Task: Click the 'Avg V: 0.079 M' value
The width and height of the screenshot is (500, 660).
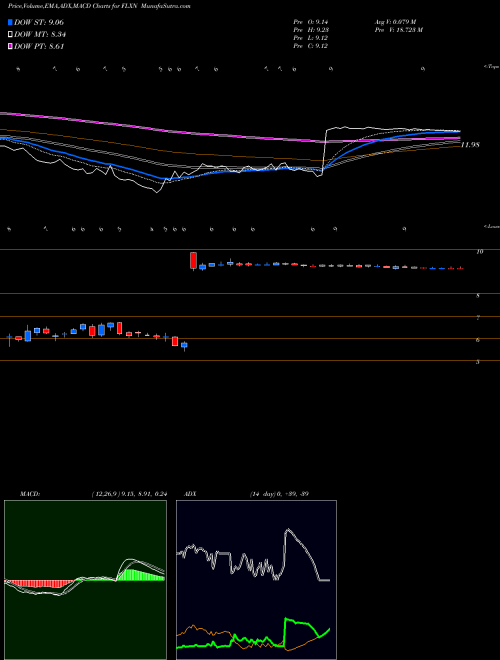Action: click(x=395, y=22)
